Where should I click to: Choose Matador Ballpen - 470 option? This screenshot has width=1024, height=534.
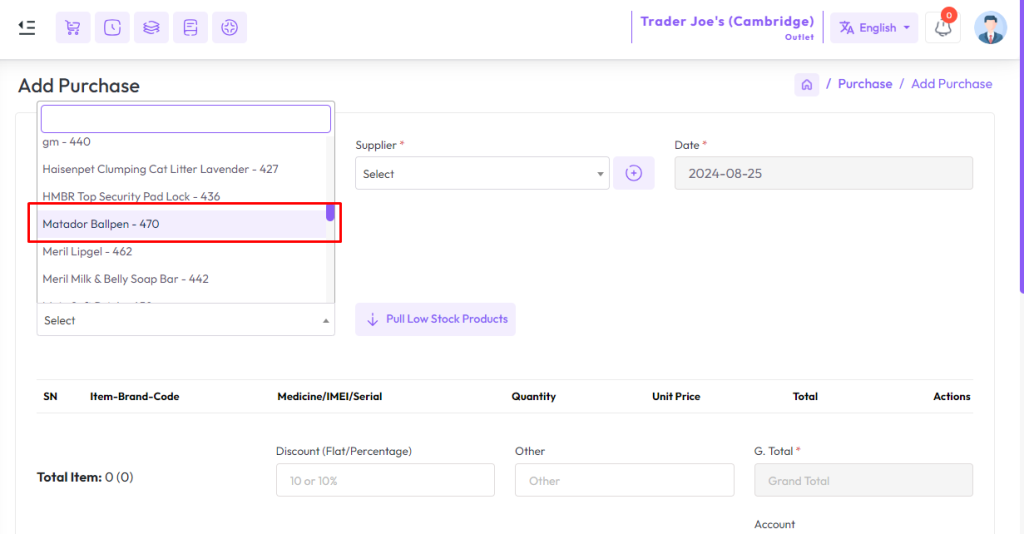pos(182,224)
